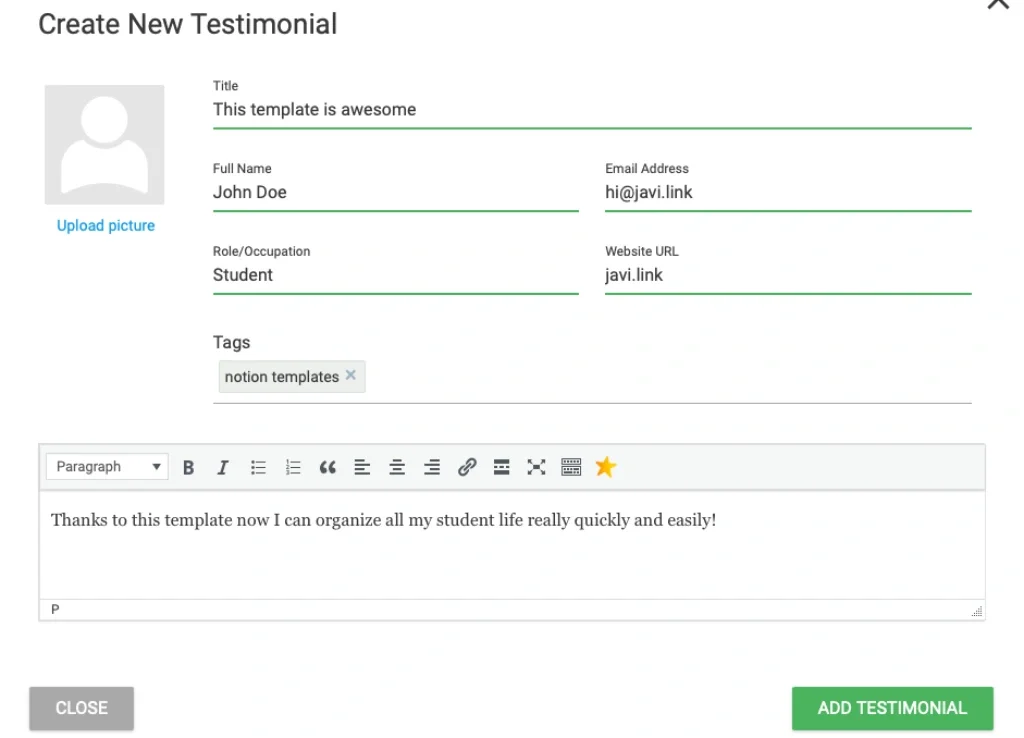Insert a bulleted list

click(258, 466)
